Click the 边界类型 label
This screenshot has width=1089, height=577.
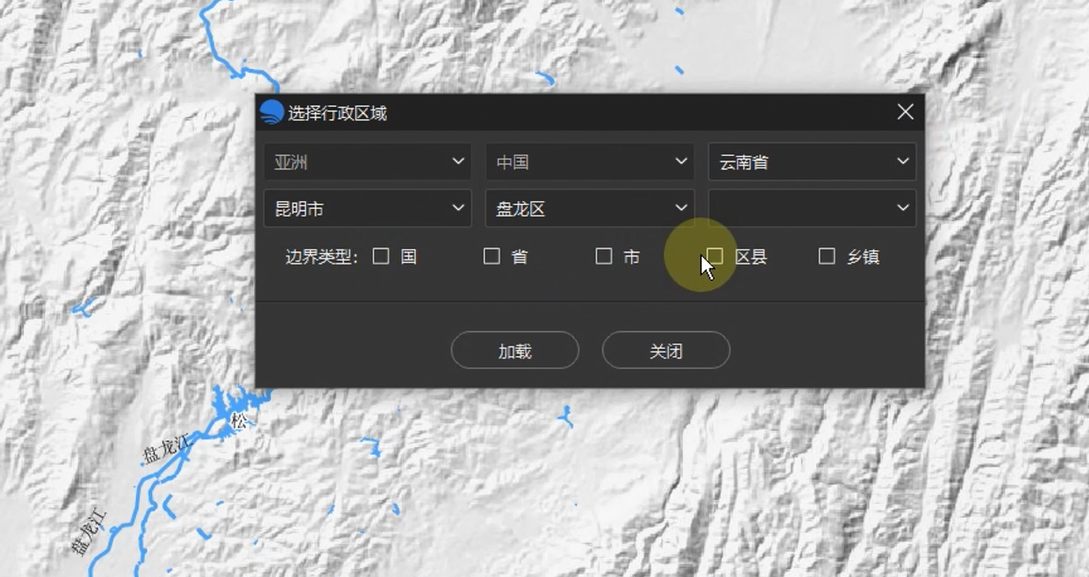(x=322, y=257)
